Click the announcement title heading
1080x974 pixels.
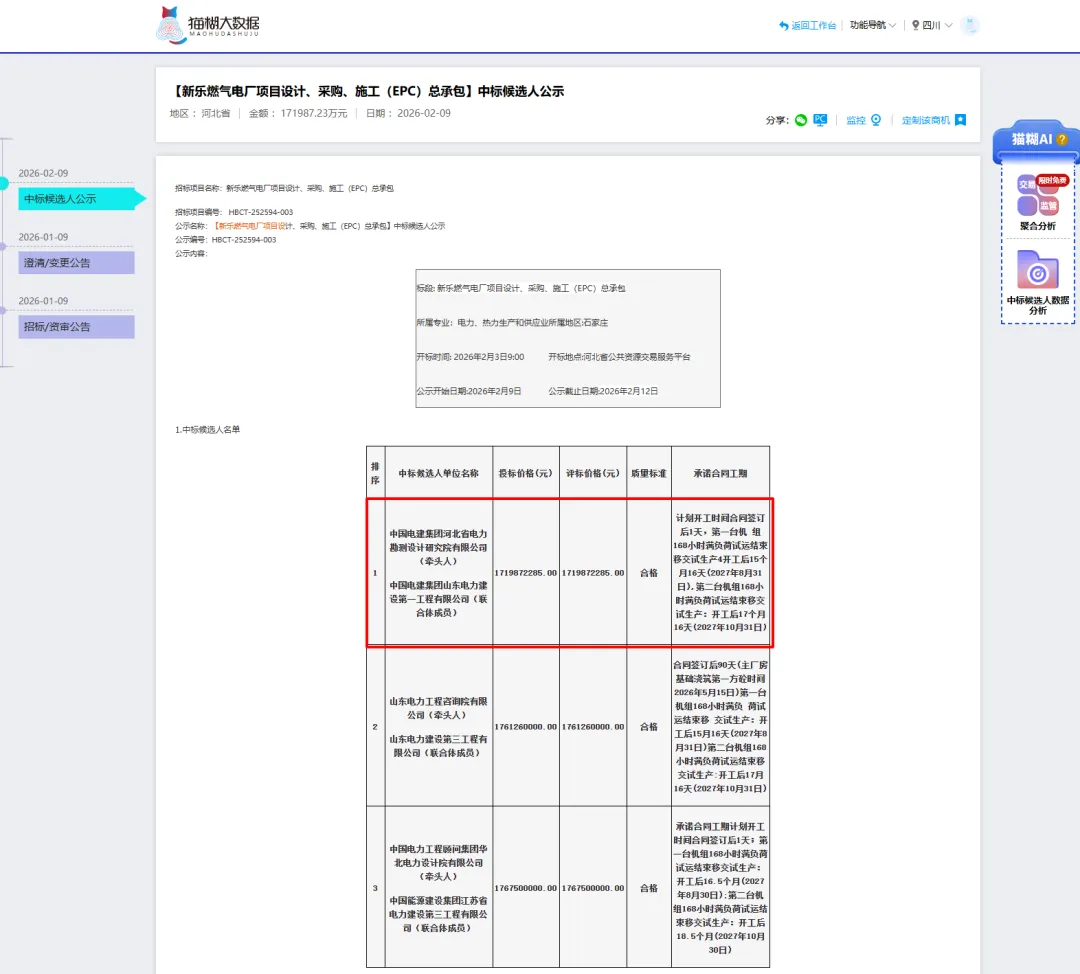tap(367, 91)
